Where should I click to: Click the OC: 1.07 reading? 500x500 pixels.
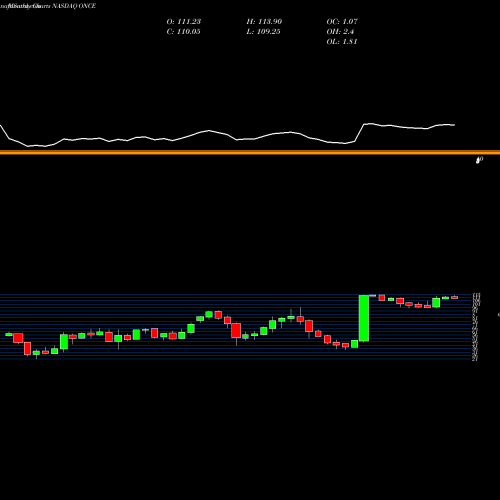point(342,22)
